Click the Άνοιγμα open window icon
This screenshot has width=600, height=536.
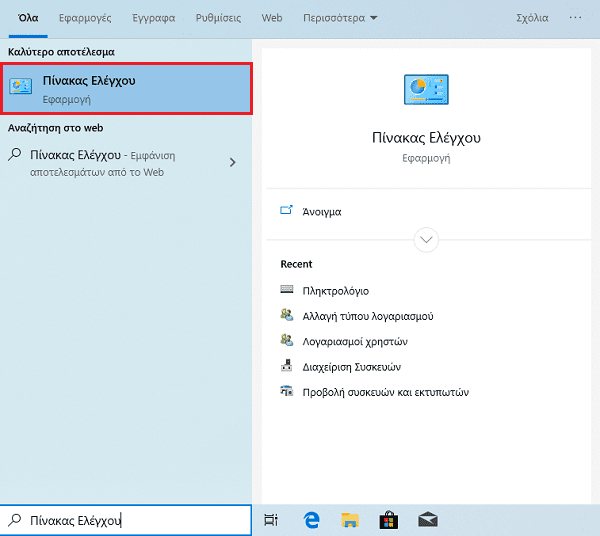click(x=286, y=210)
